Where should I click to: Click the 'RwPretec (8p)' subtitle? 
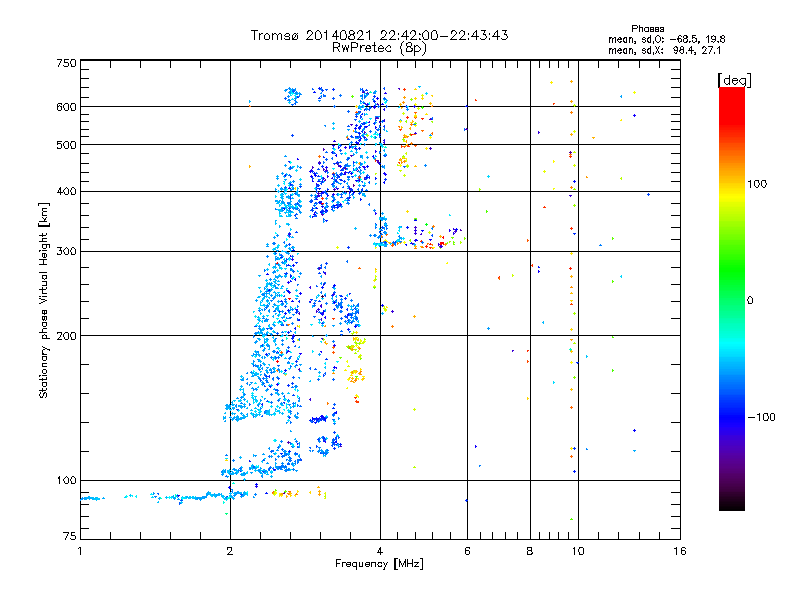tap(379, 48)
